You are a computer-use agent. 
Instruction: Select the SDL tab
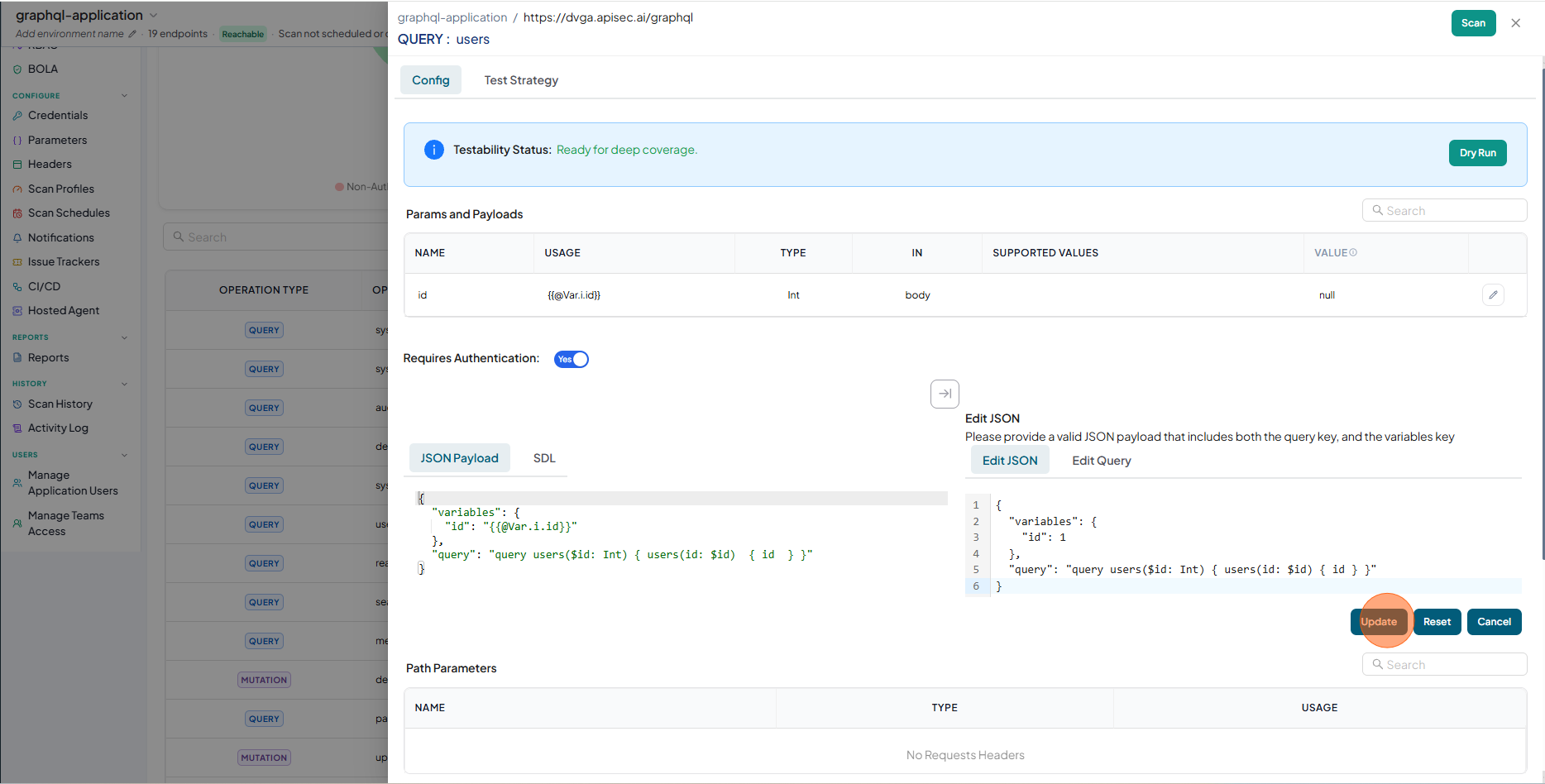pyautogui.click(x=544, y=458)
